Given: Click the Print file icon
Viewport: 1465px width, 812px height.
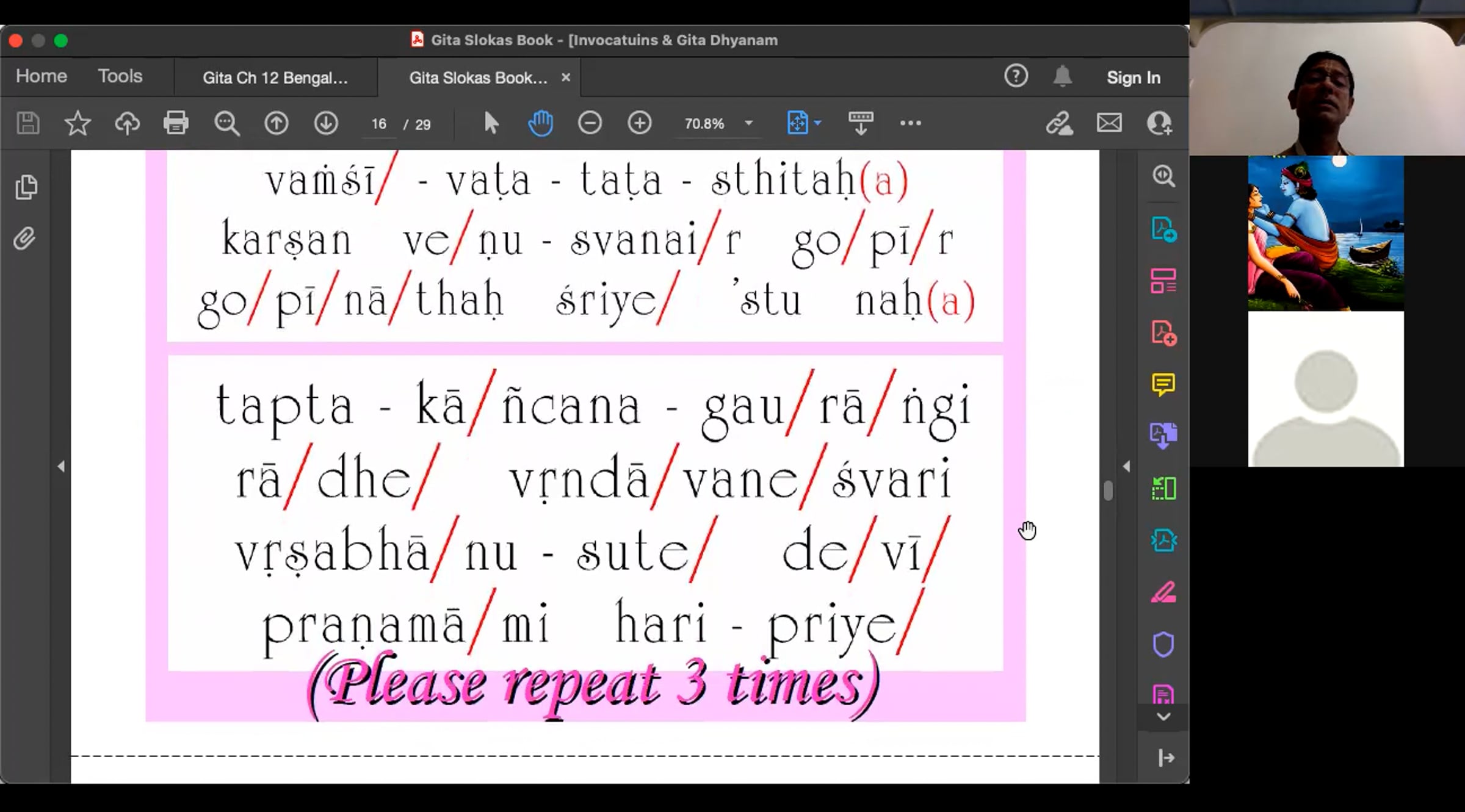Looking at the screenshot, I should coord(176,123).
